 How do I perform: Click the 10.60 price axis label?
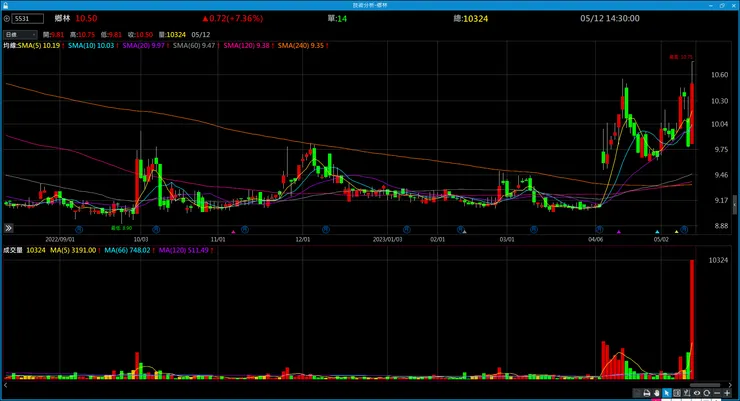[x=719, y=75]
